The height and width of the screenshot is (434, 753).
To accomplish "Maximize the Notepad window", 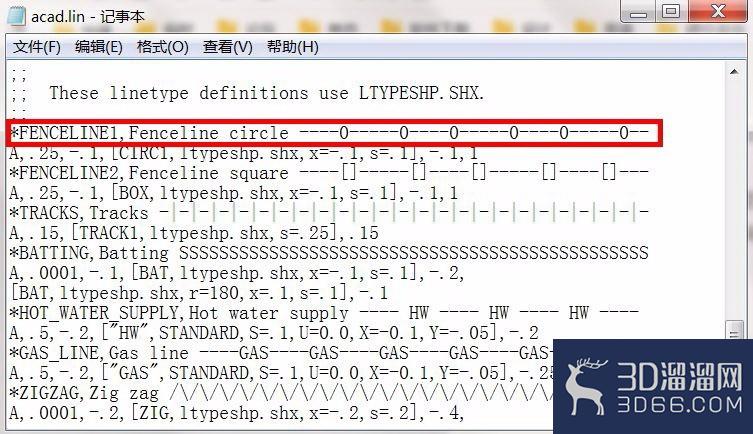I will point(671,12).
